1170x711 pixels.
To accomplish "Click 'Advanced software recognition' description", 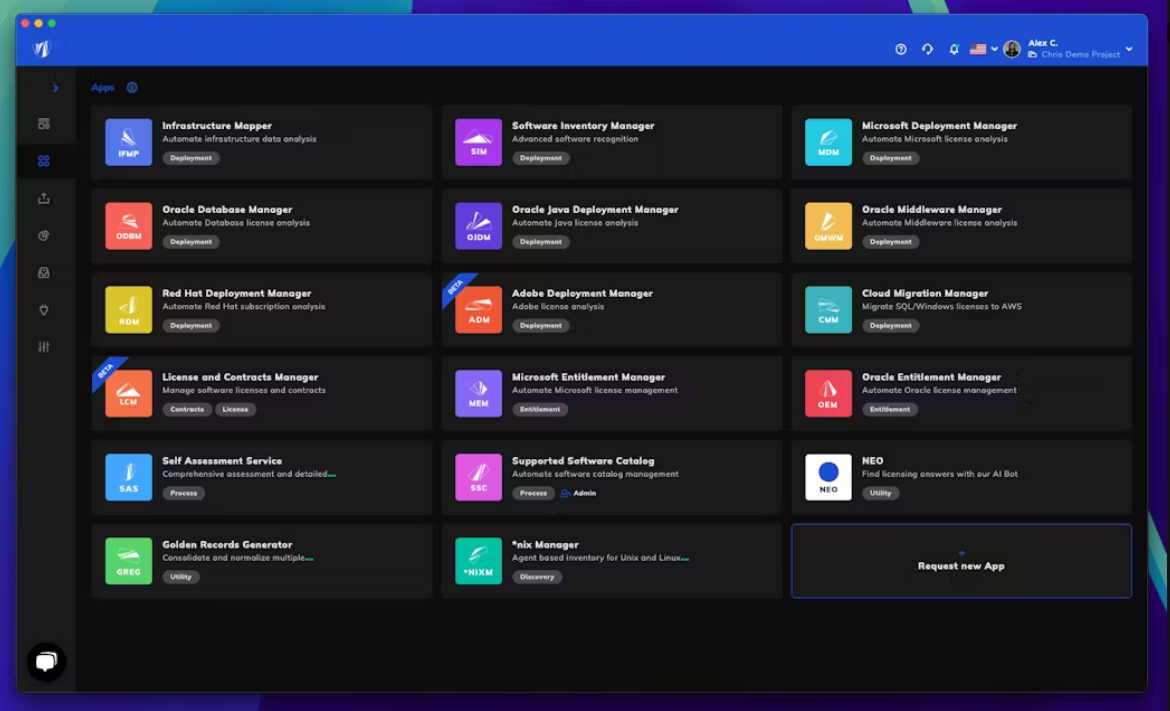I will (575, 139).
